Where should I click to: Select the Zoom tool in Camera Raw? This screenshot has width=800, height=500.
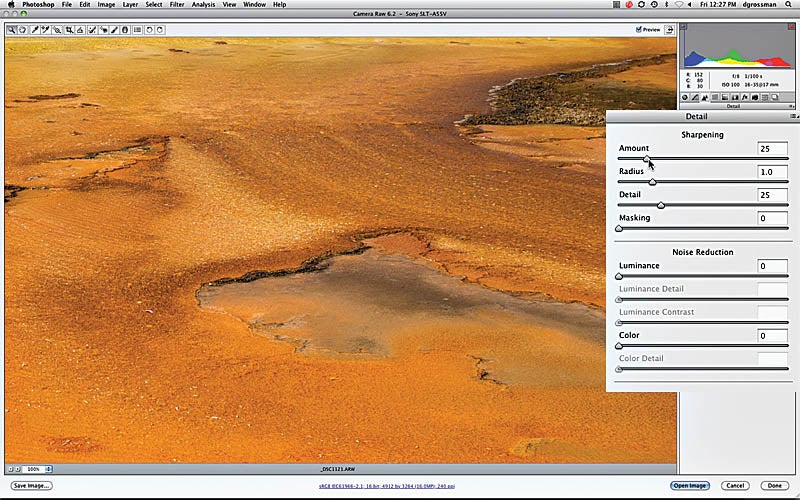(11, 30)
